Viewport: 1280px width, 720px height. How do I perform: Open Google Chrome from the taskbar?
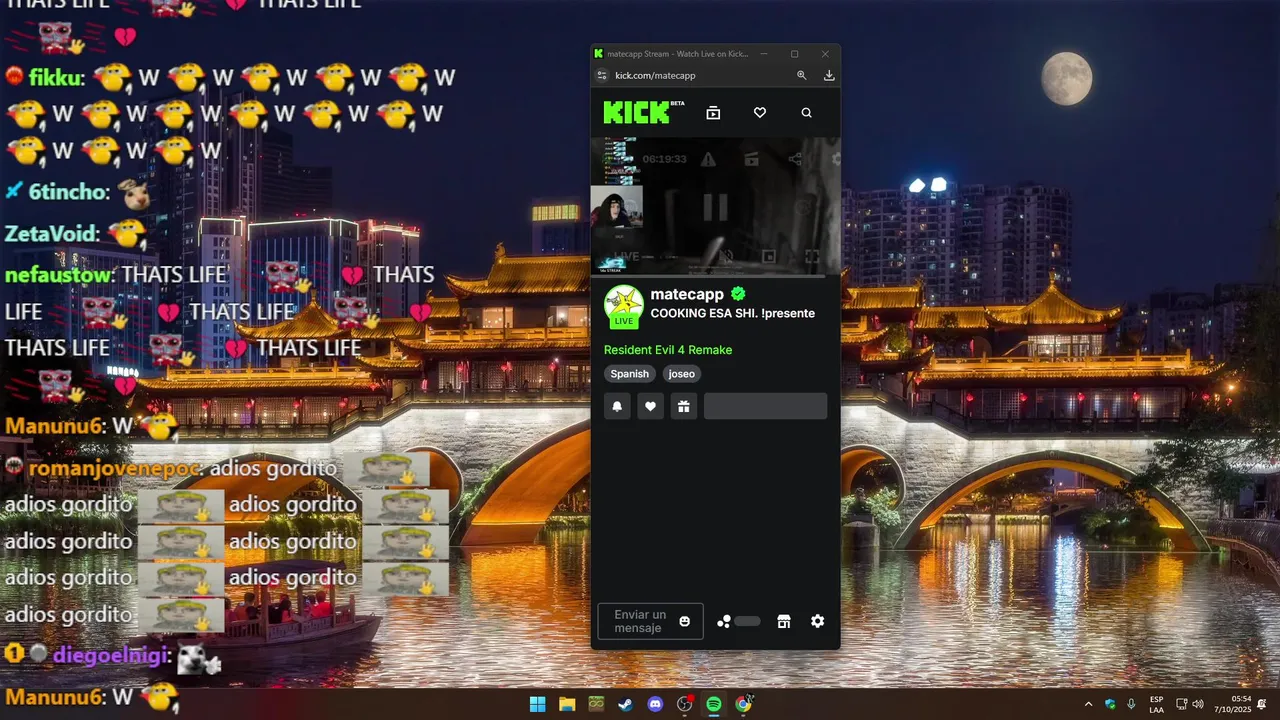[x=743, y=704]
